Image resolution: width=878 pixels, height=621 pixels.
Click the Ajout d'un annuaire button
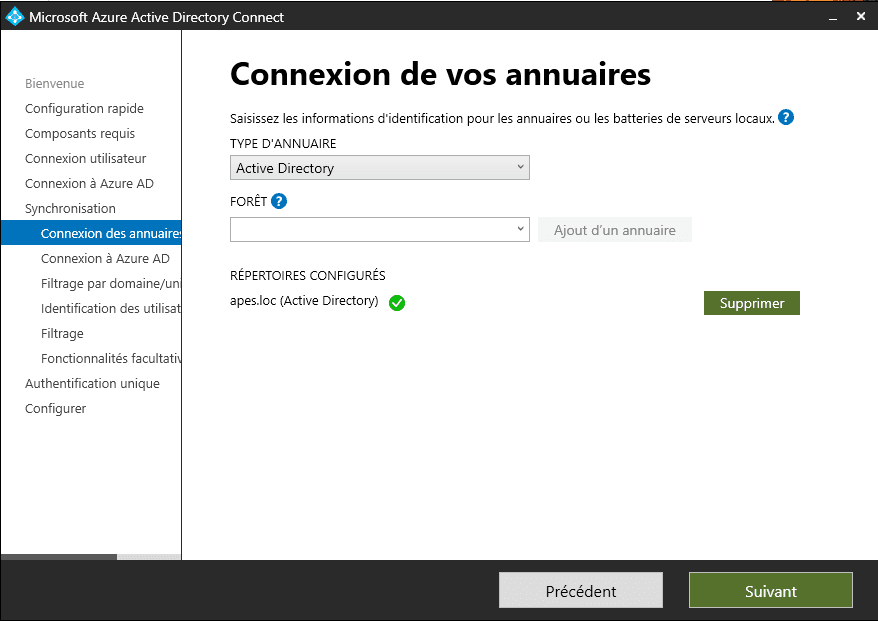(x=615, y=230)
